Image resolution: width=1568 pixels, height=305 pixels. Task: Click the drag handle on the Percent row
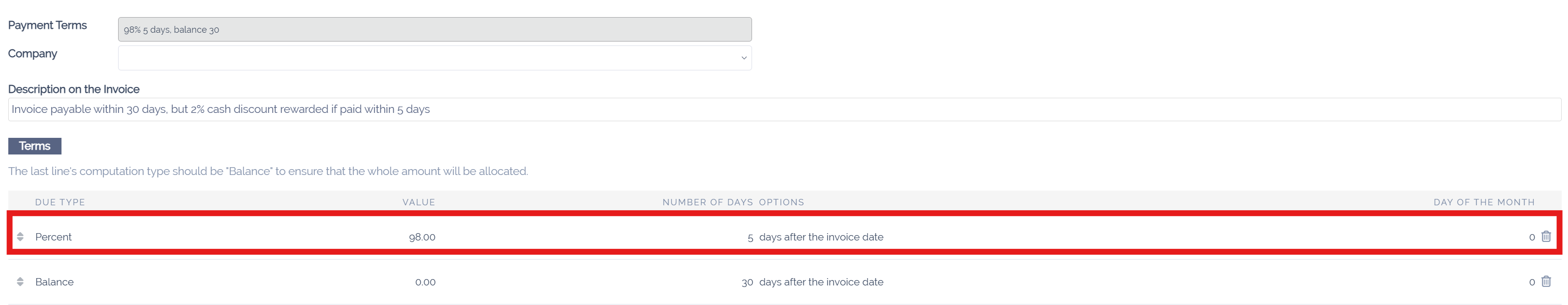[20, 237]
